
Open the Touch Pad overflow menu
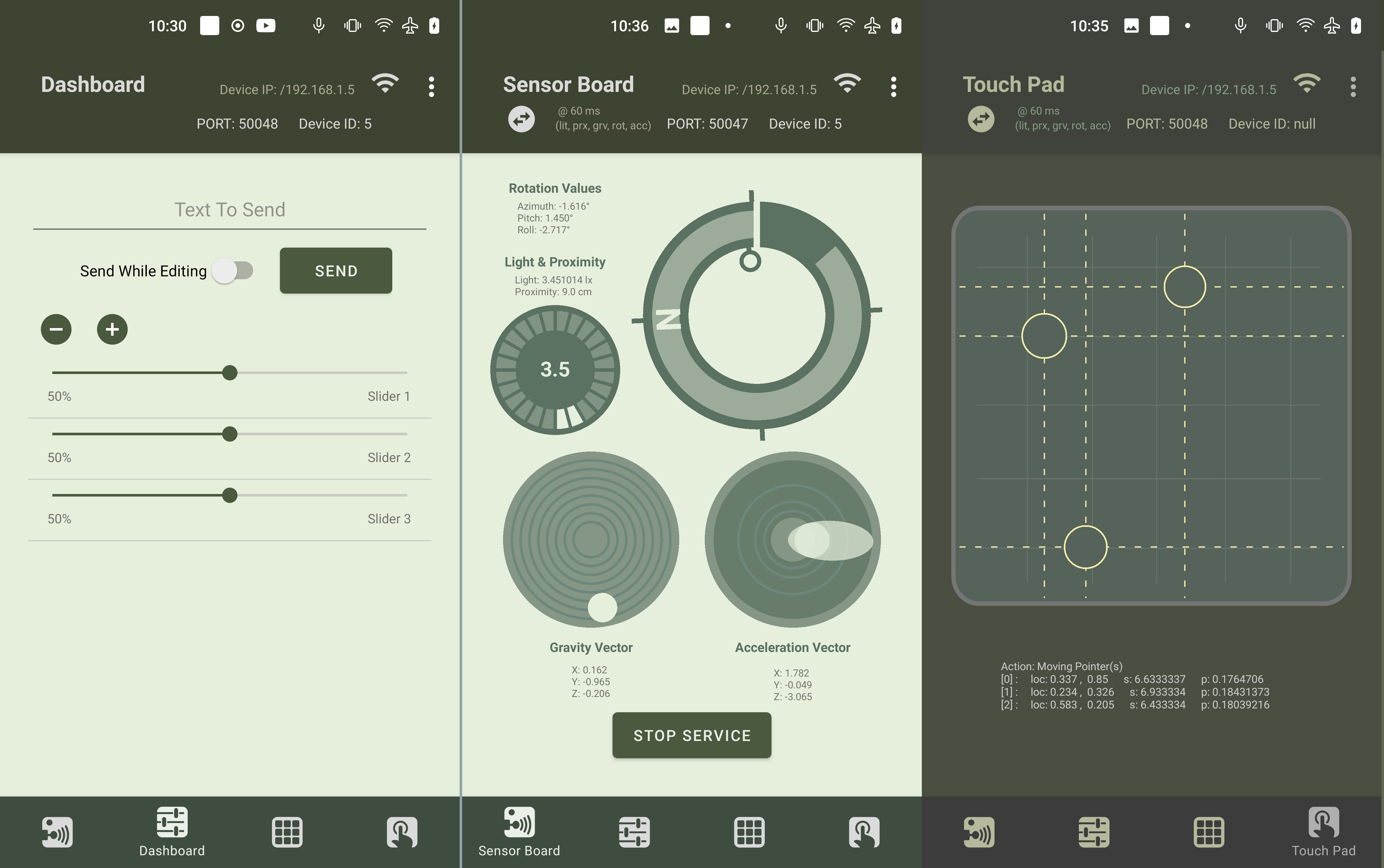pos(1353,87)
